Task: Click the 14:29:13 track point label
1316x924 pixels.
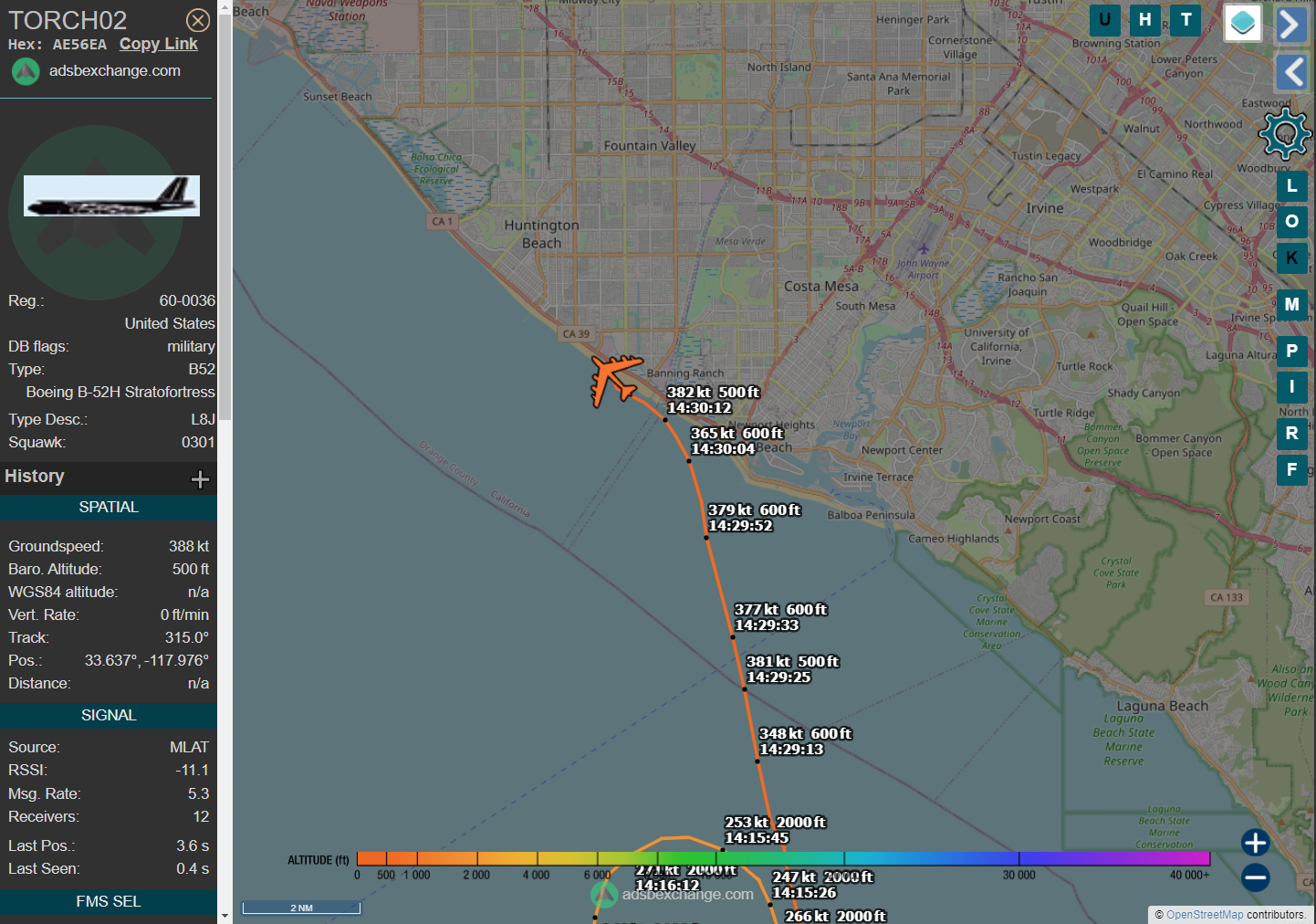Action: [x=805, y=741]
